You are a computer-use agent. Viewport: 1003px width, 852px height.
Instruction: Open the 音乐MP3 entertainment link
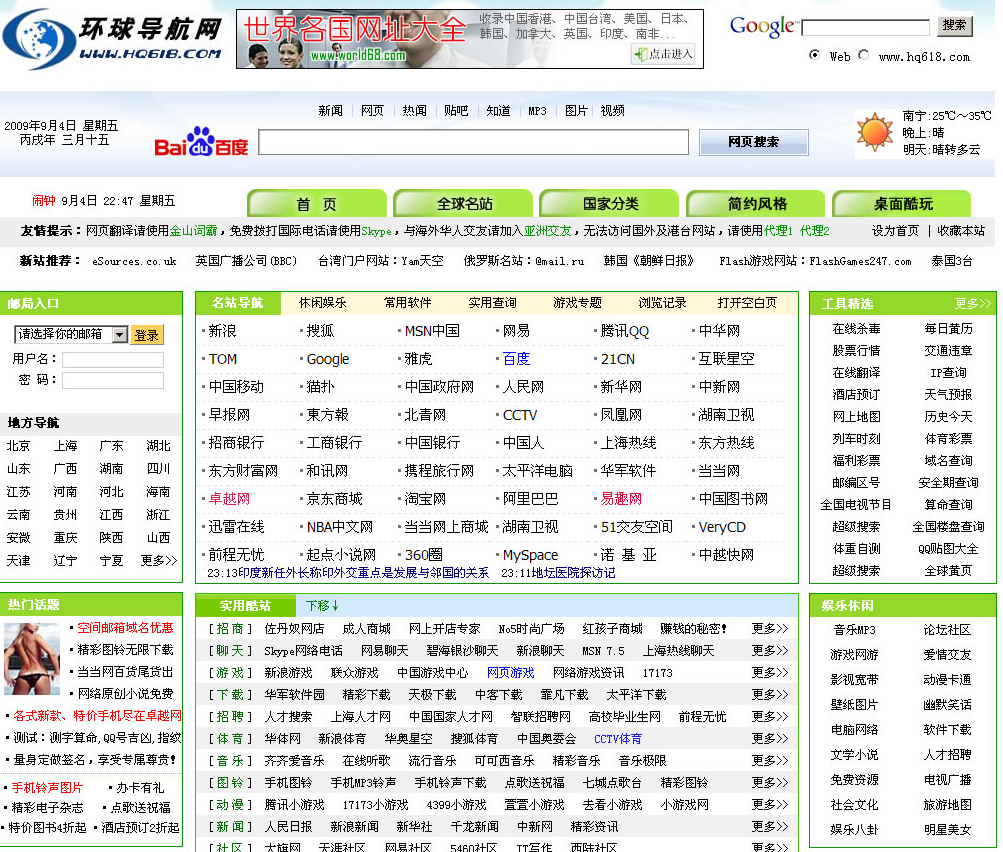(x=855, y=630)
